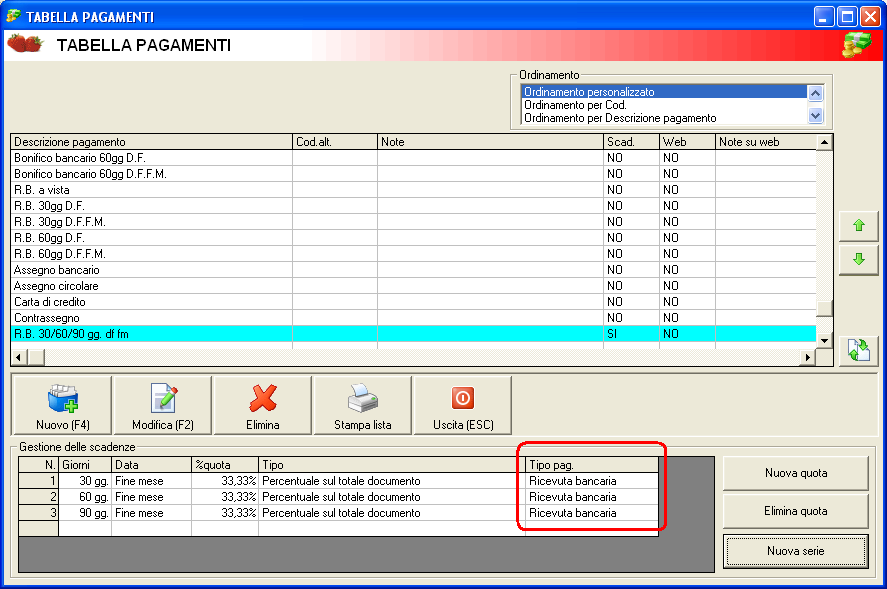Click the Scad. column header
Viewport: 887px width, 589px height.
coord(631,142)
